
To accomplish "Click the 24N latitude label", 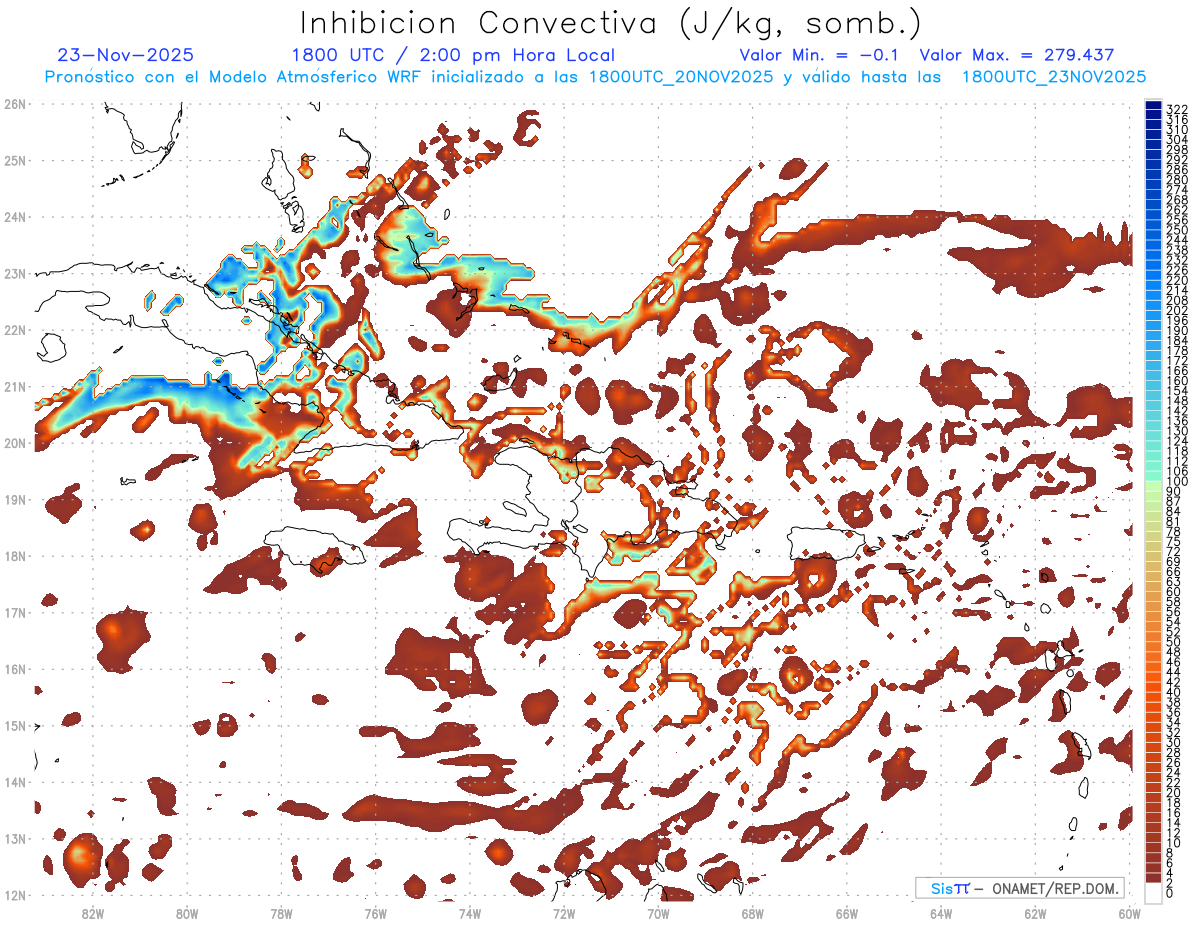I will pyautogui.click(x=14, y=217).
